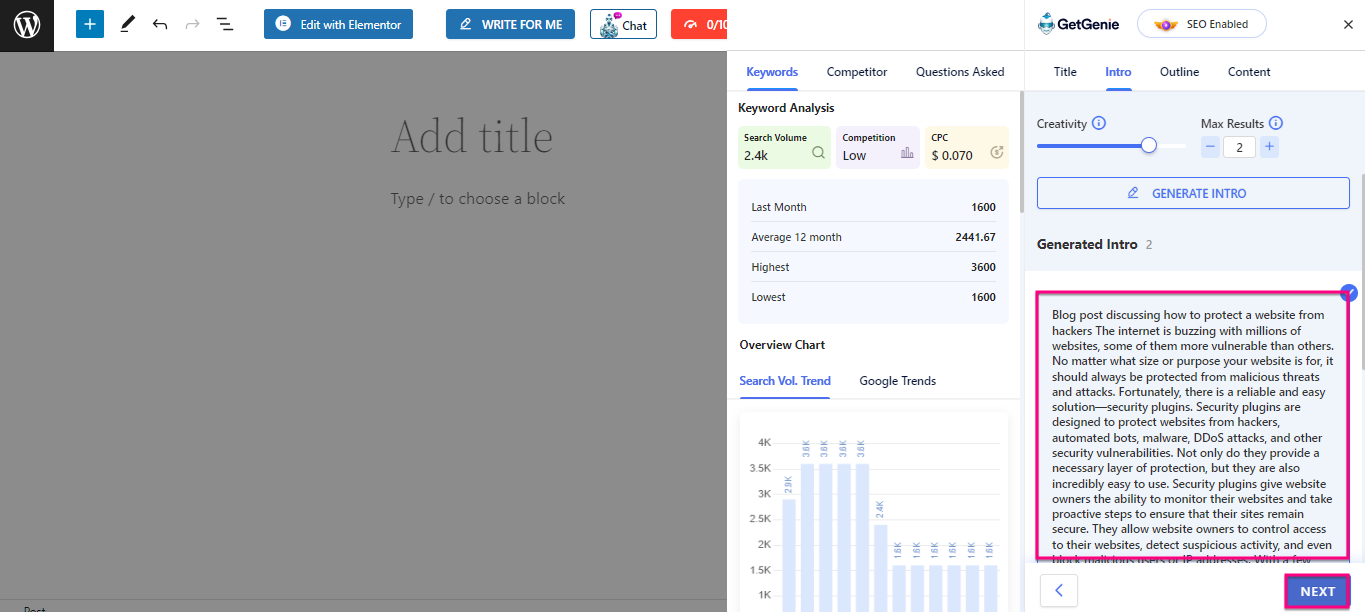This screenshot has width=1365, height=612.
Task: Open the WordPress logo menu
Action: pos(26,25)
